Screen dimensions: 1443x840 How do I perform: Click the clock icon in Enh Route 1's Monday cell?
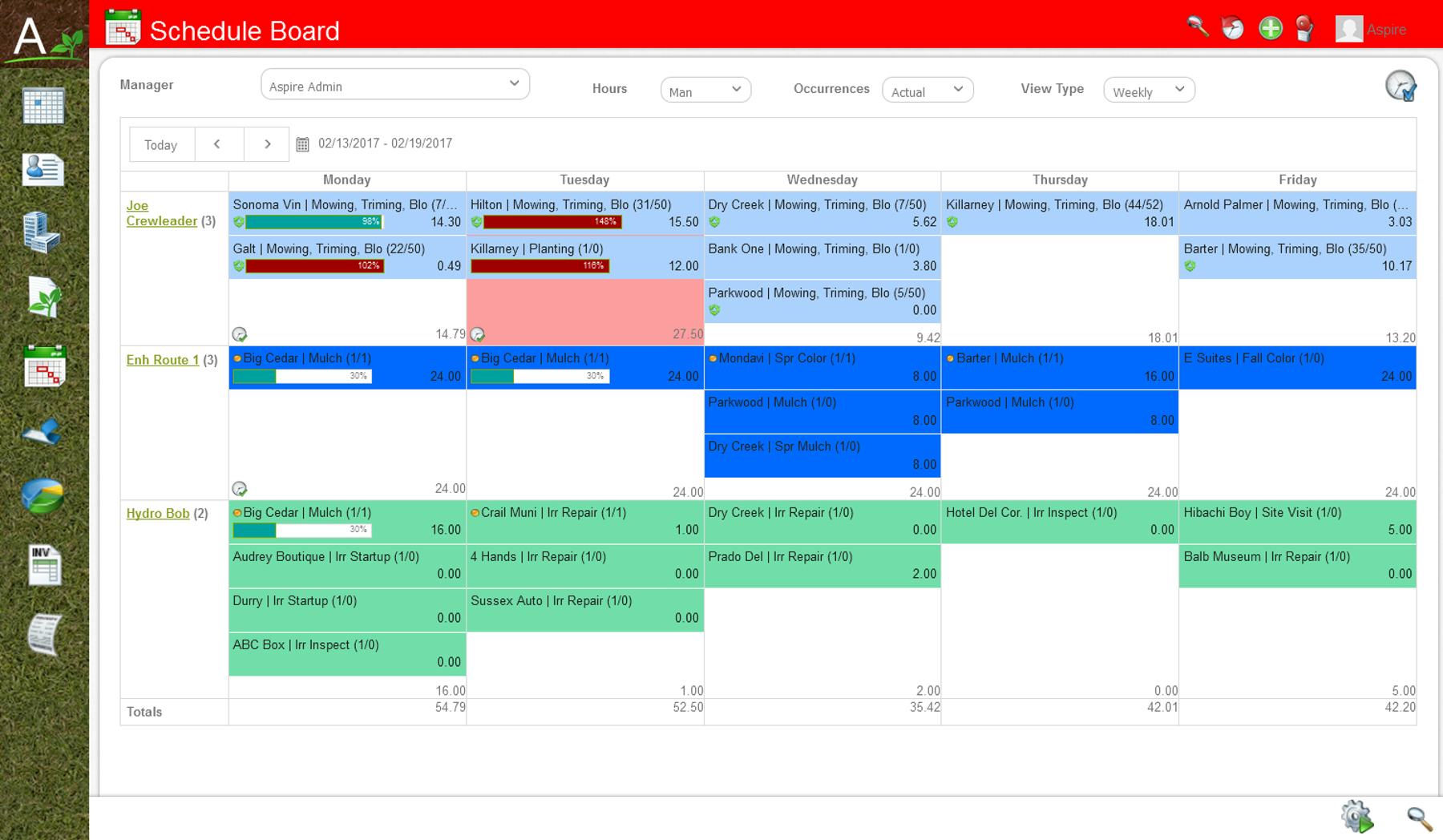[239, 489]
